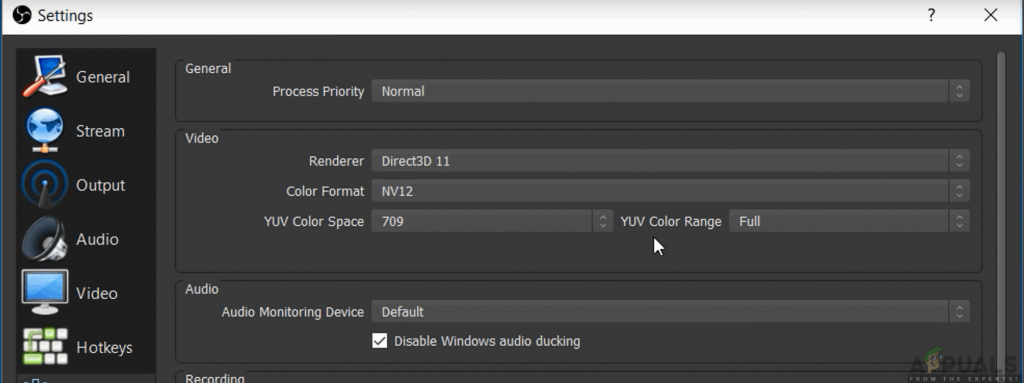Open the Audio Monitoring Device dropdown
The height and width of the screenshot is (383, 1024).
671,312
